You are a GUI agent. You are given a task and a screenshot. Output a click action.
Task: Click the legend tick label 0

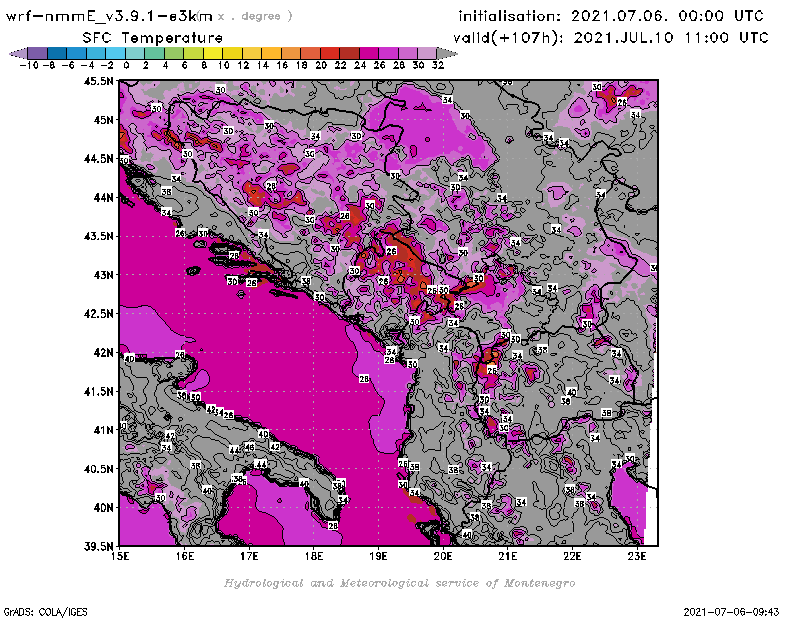pos(126,65)
